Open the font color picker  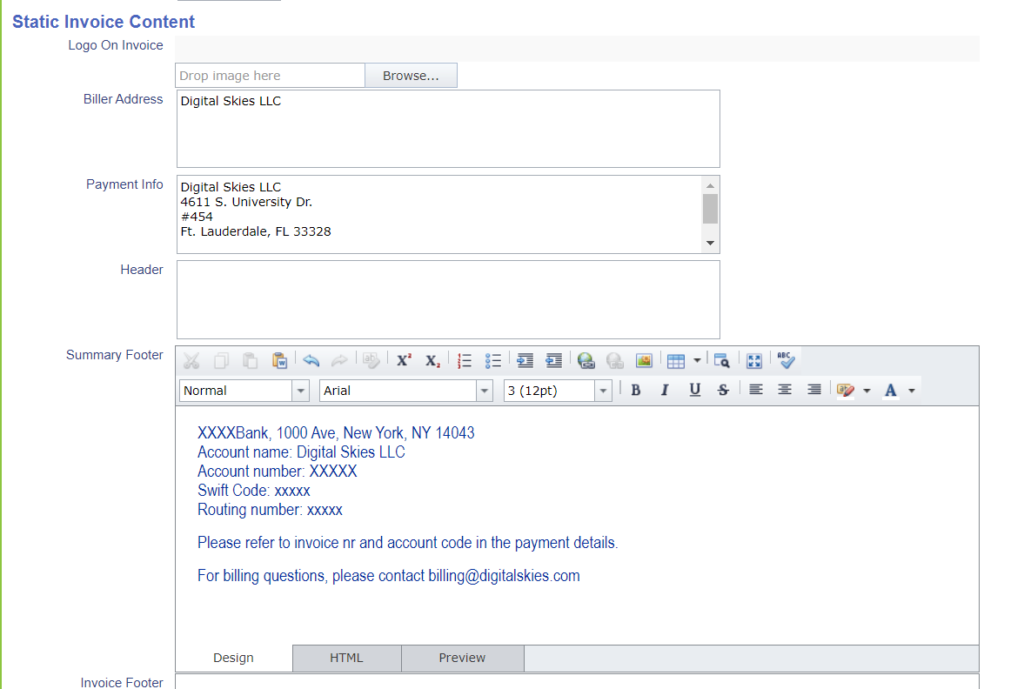click(891, 390)
